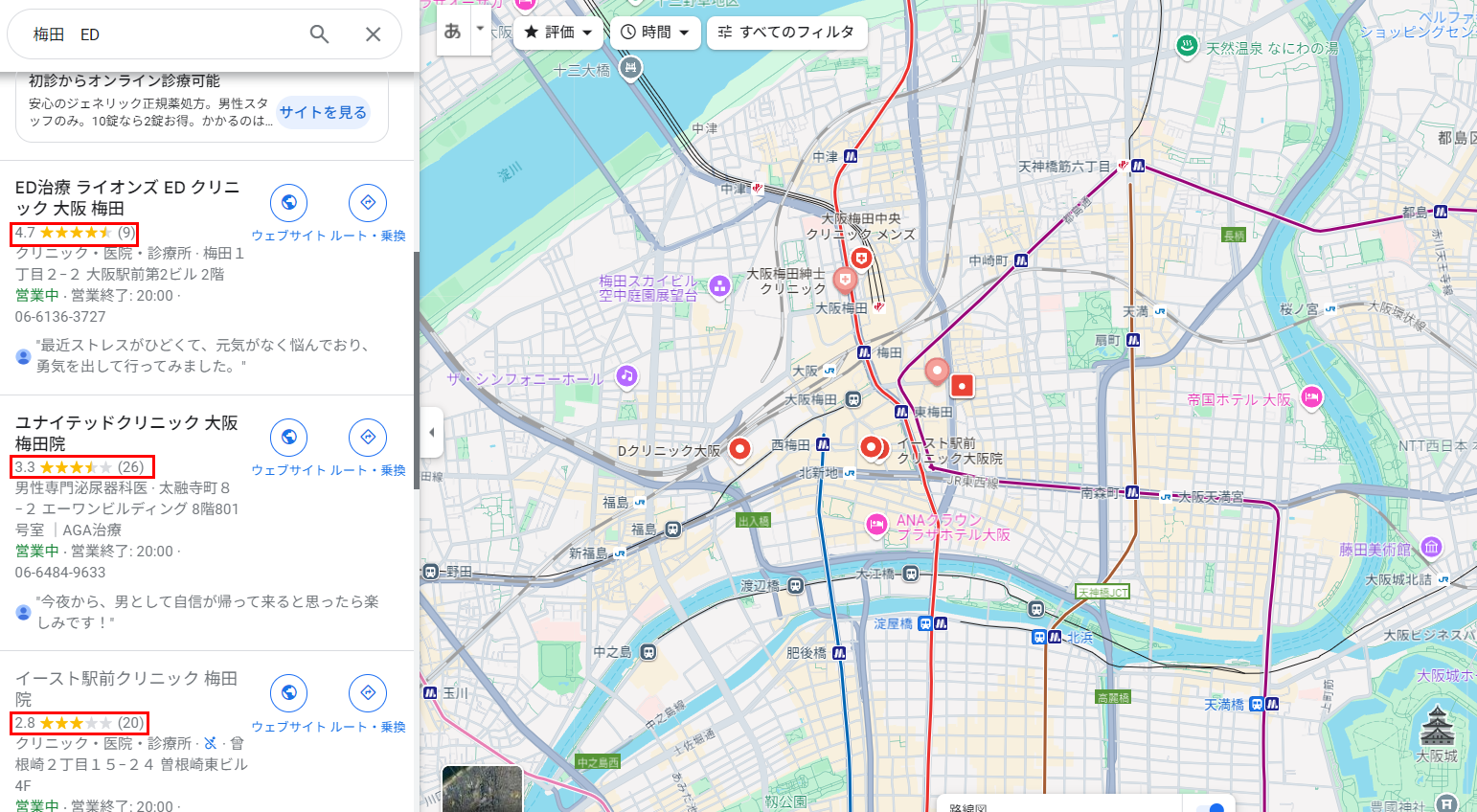
Task: Open the 時間 hours filter dropdown
Action: coord(655,33)
